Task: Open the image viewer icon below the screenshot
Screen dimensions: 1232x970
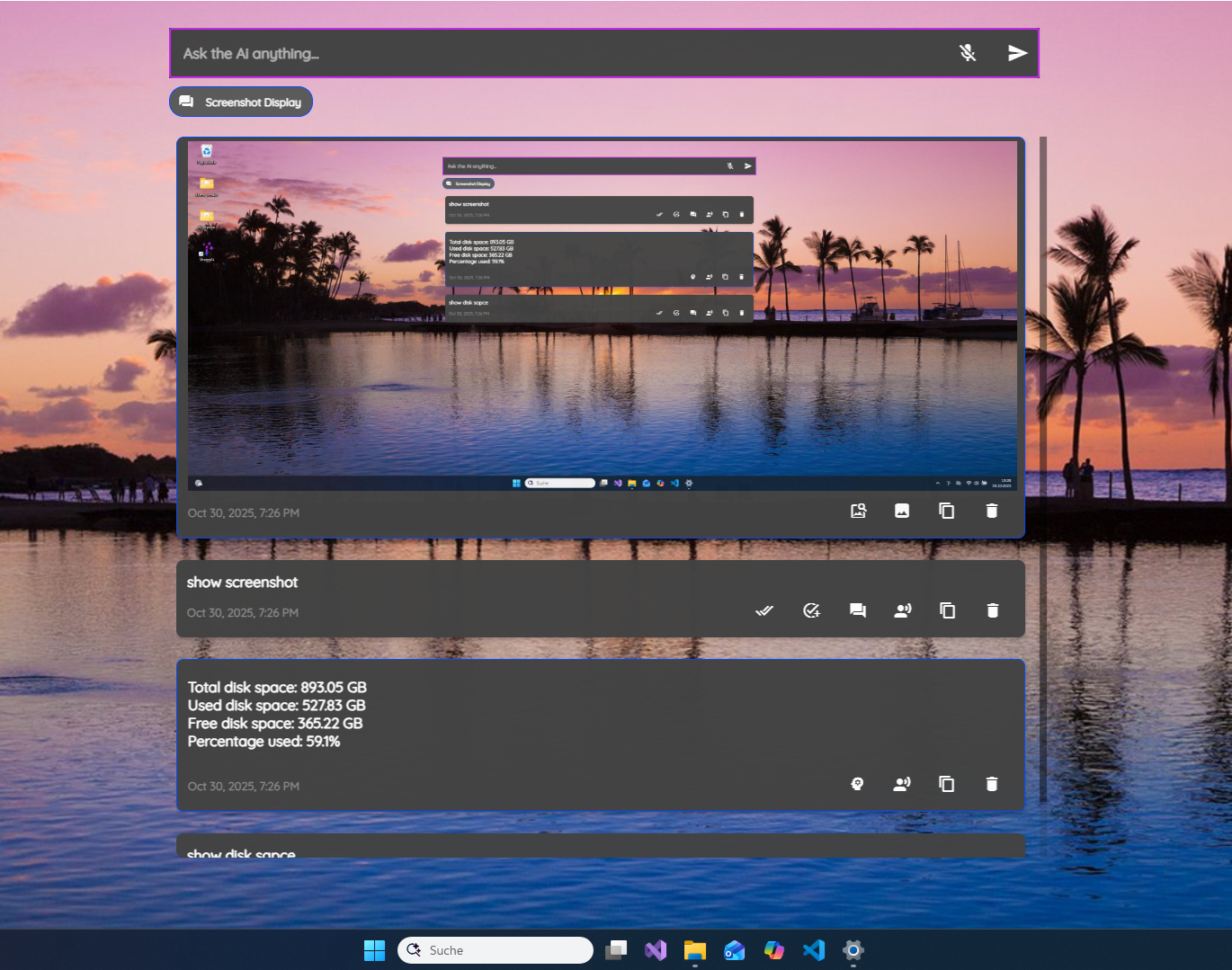Action: (902, 511)
